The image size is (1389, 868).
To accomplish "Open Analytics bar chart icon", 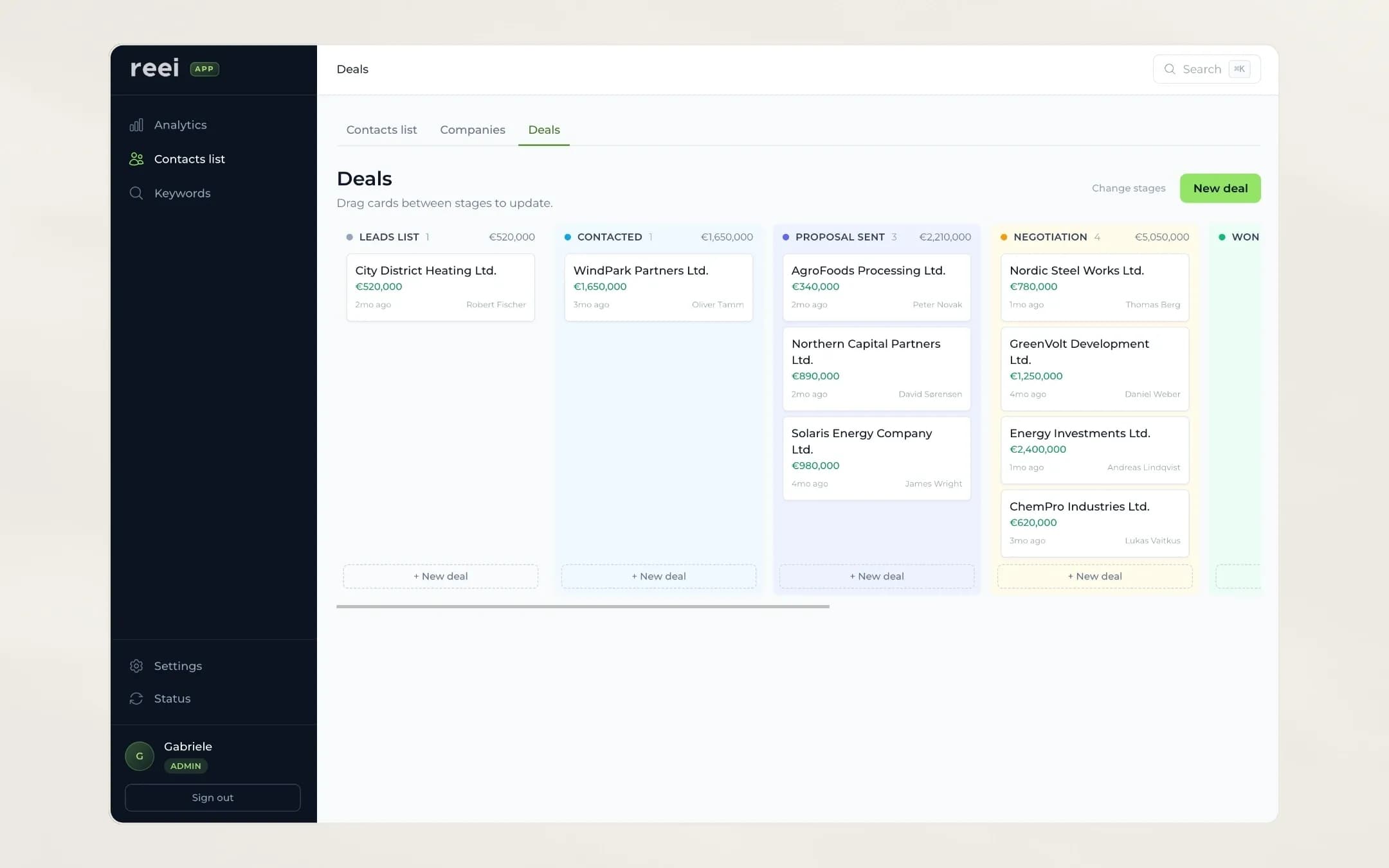I will [136, 125].
